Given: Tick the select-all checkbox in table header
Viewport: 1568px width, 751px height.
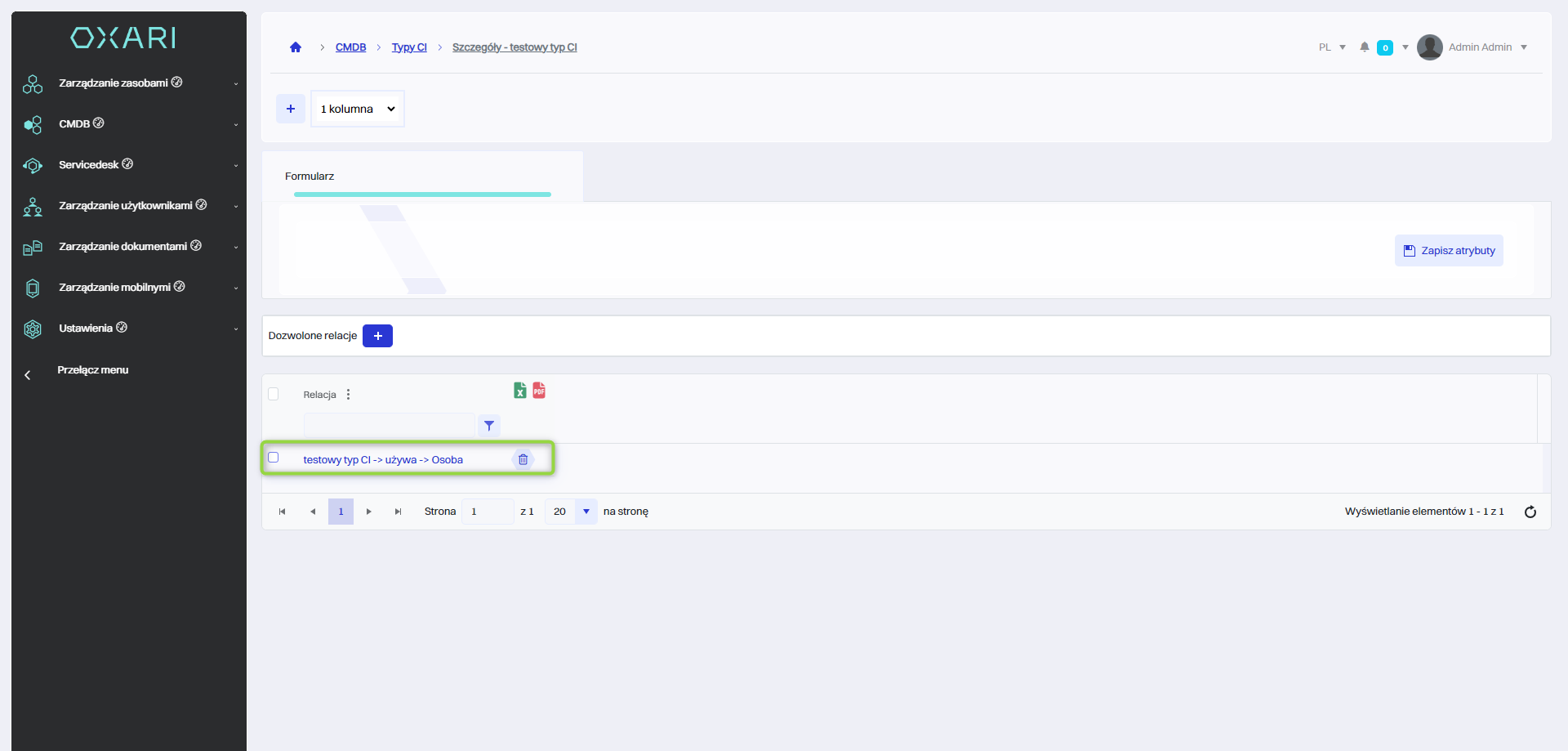Looking at the screenshot, I should point(274,394).
